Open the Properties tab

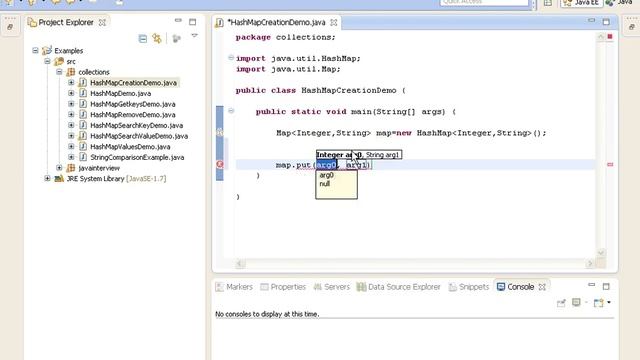point(283,287)
